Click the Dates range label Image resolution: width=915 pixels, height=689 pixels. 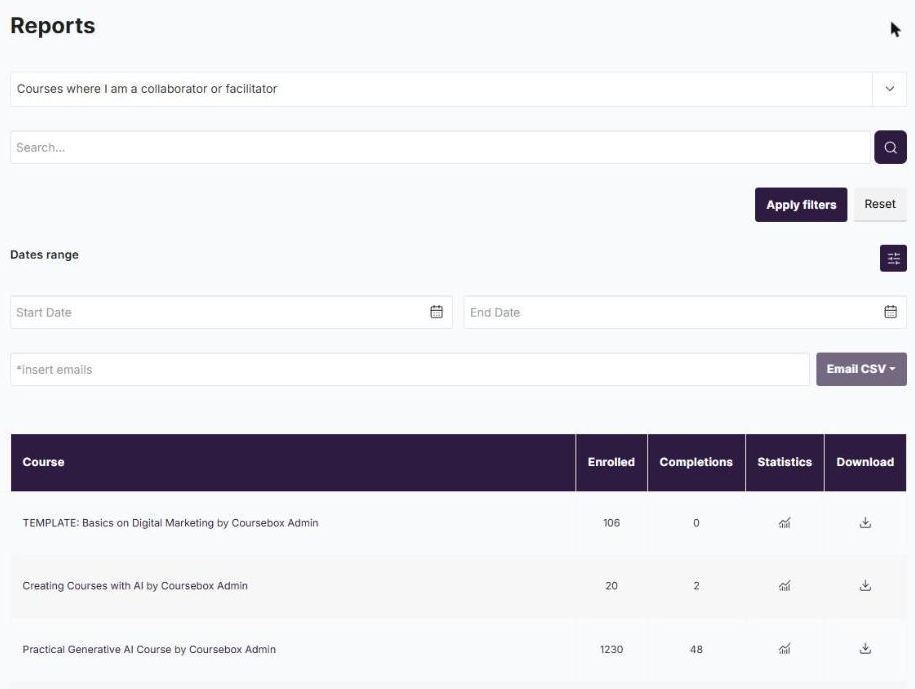(44, 255)
